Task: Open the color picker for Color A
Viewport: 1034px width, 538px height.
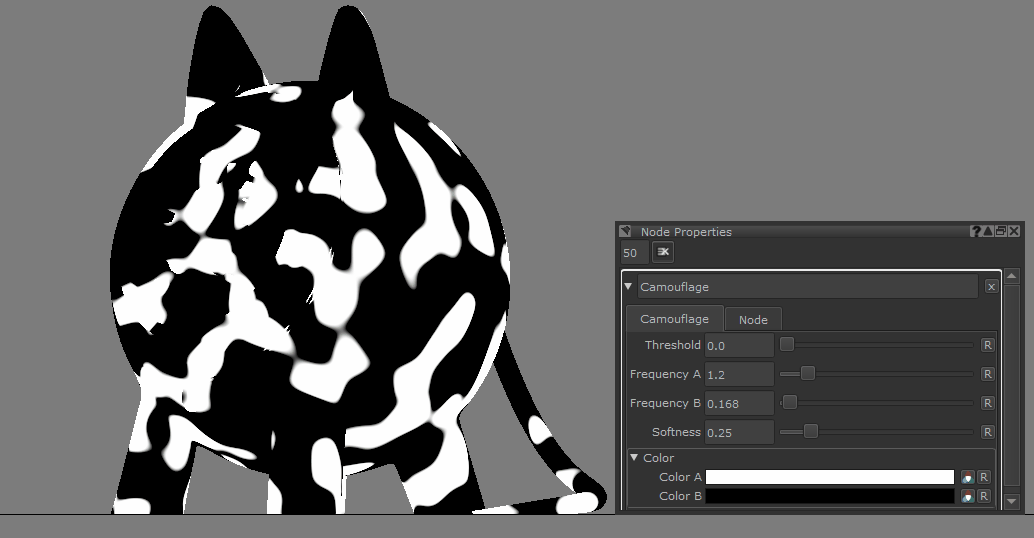Action: coord(967,477)
